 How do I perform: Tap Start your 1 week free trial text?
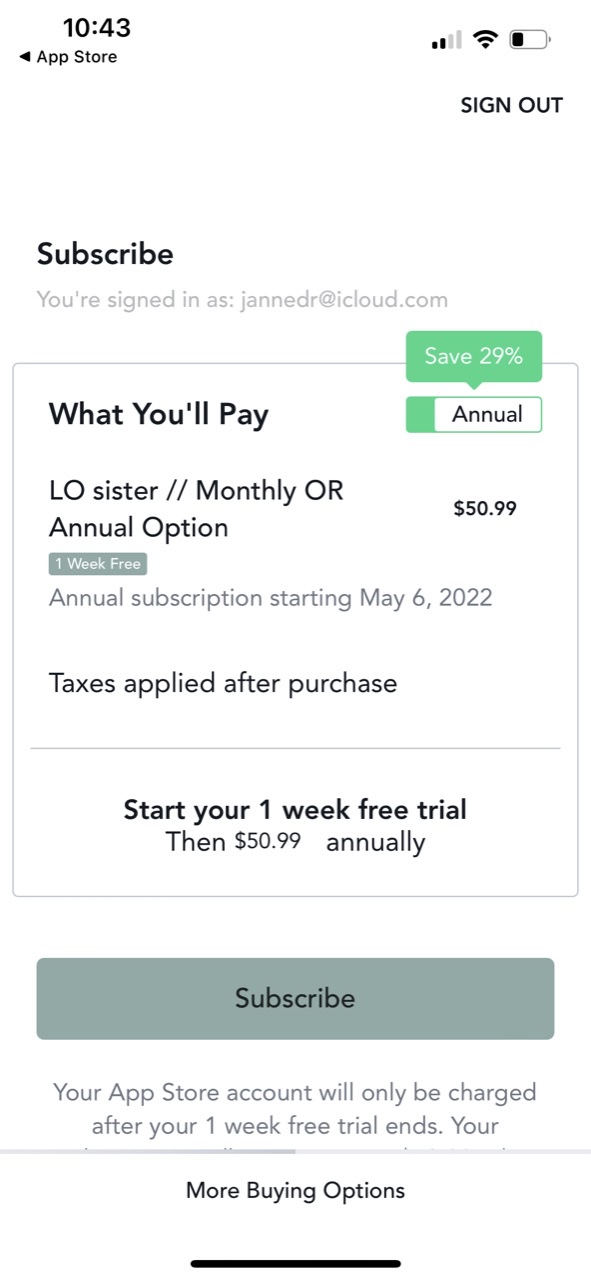pyautogui.click(x=295, y=809)
